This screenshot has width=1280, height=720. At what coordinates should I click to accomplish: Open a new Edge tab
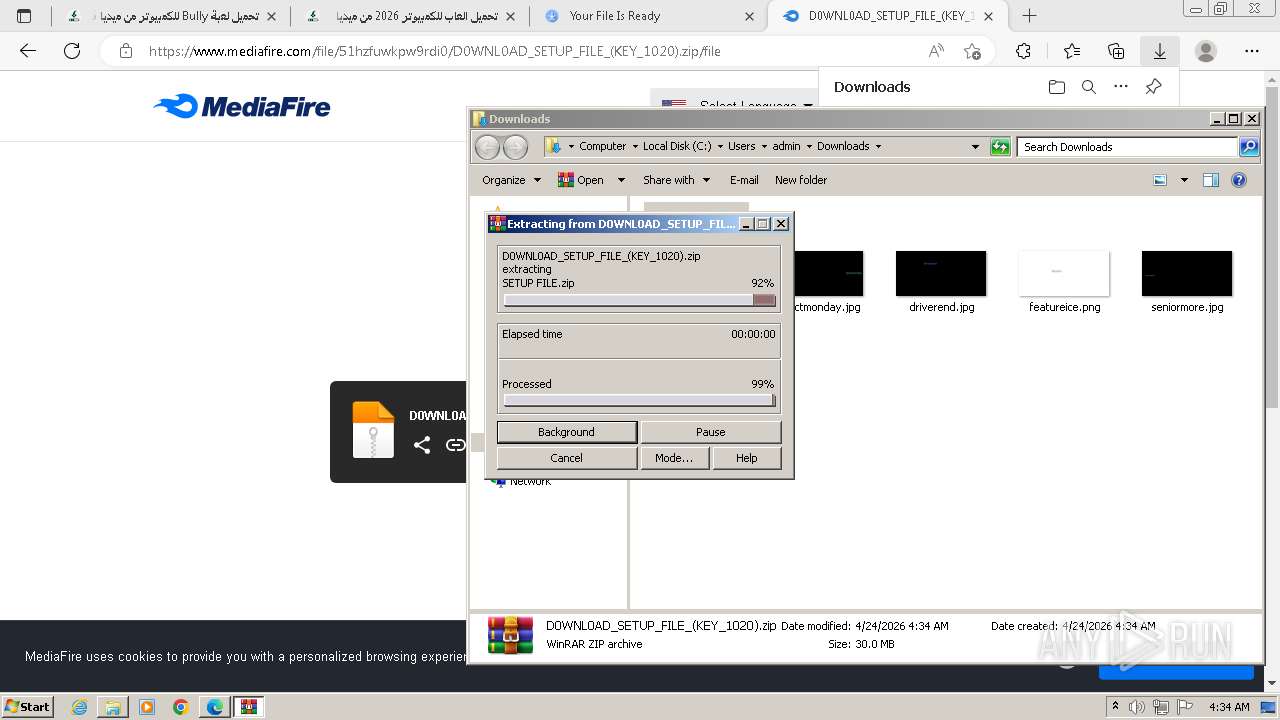(x=1029, y=16)
